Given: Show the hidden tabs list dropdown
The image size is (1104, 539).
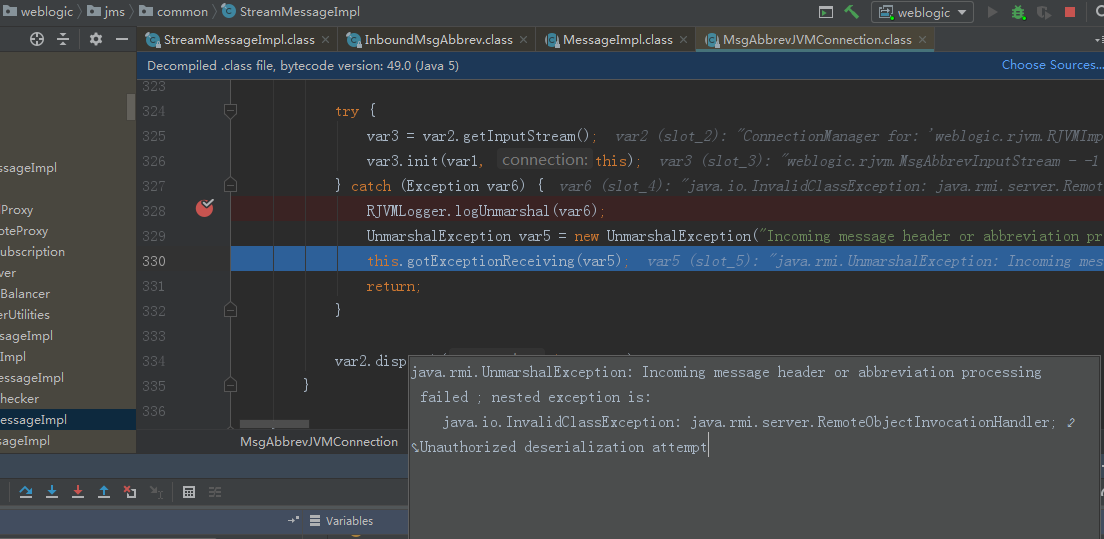Looking at the screenshot, I should [1097, 40].
